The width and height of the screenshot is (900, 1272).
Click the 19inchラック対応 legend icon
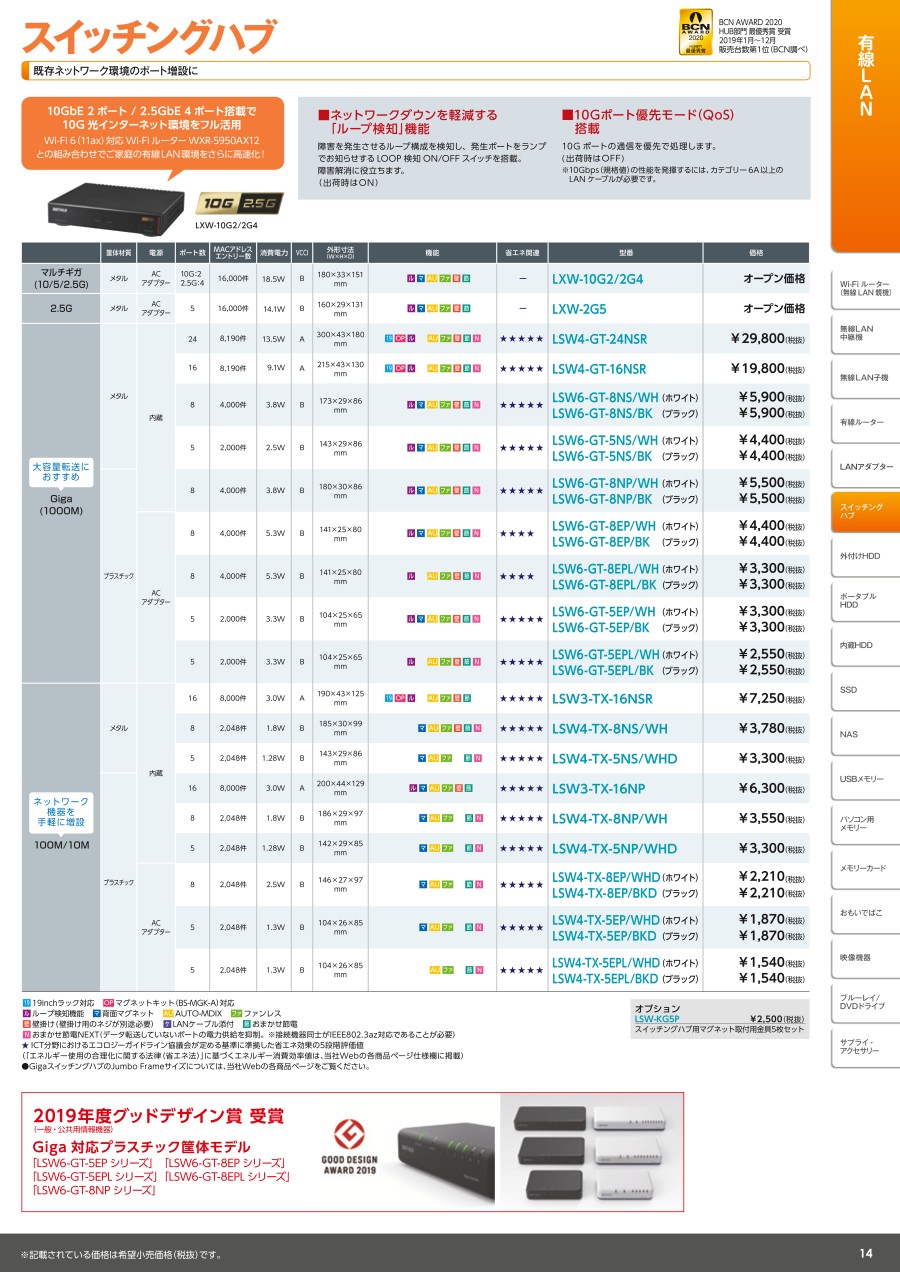26,1002
